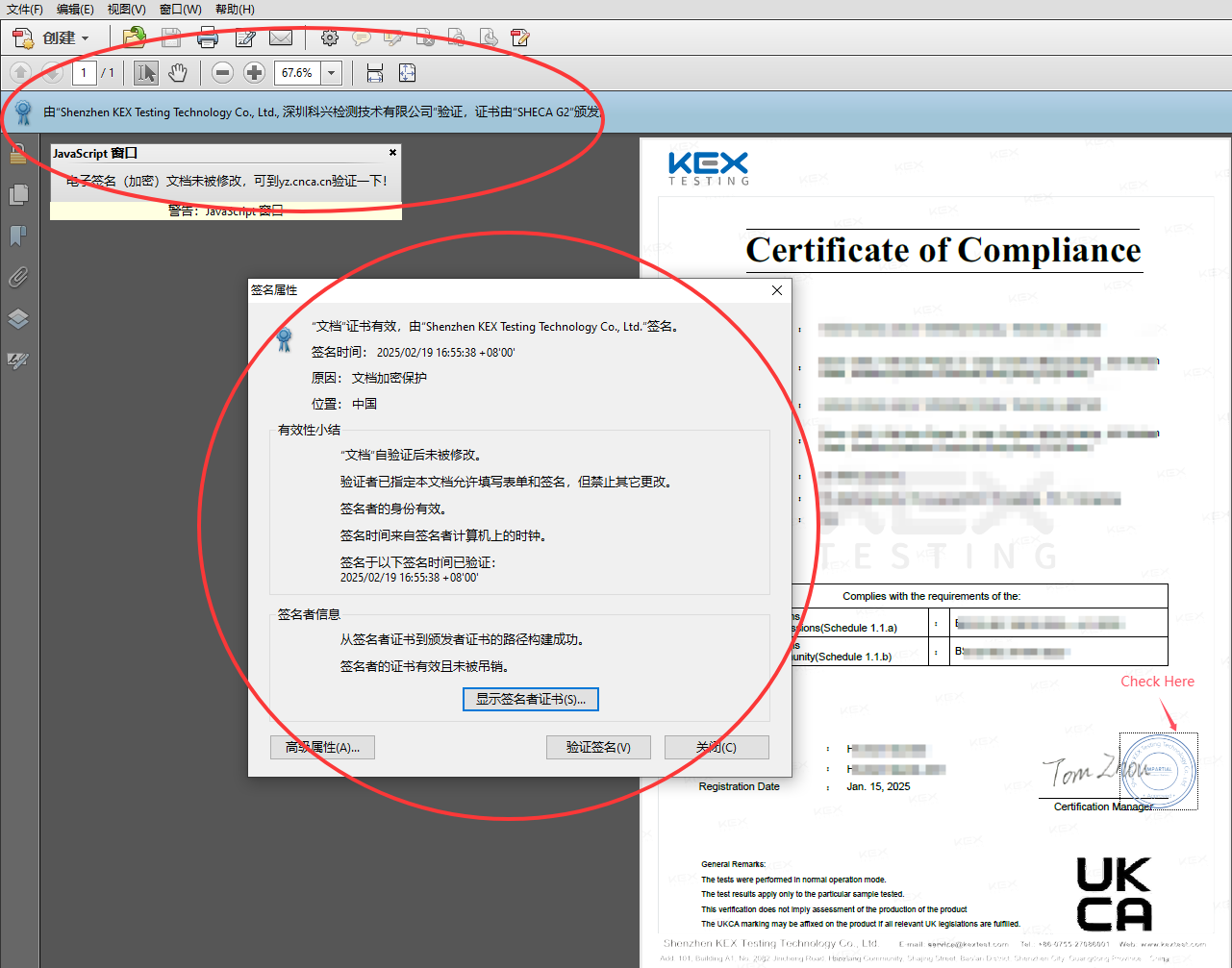The width and height of the screenshot is (1232, 968).
Task: Click signing time 2025/02/19 16:55:38 text
Action: tap(446, 353)
